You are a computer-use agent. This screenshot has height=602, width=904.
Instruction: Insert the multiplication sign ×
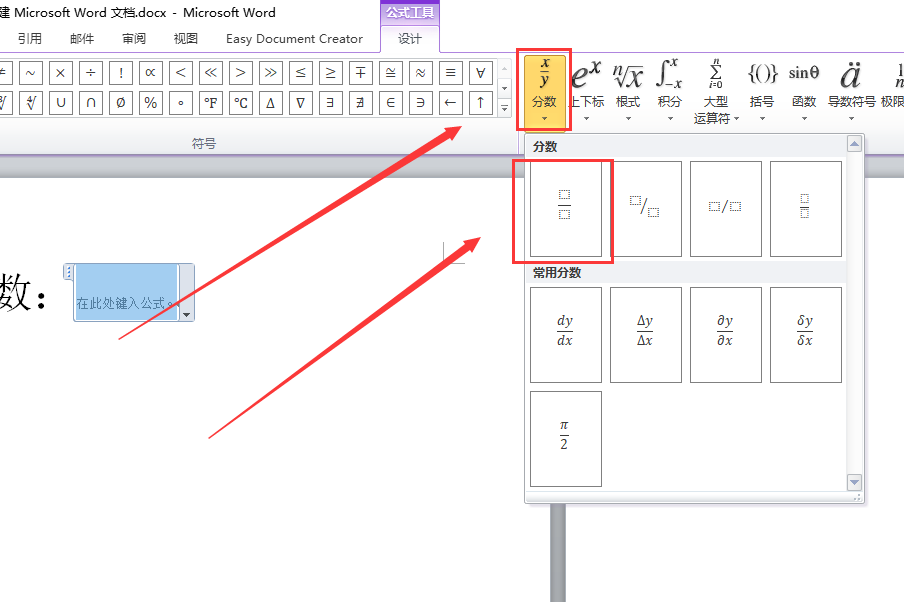tap(61, 73)
